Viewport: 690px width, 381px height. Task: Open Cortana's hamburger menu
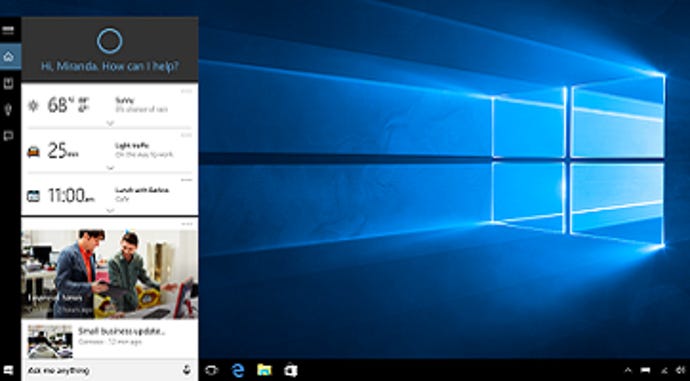point(8,30)
